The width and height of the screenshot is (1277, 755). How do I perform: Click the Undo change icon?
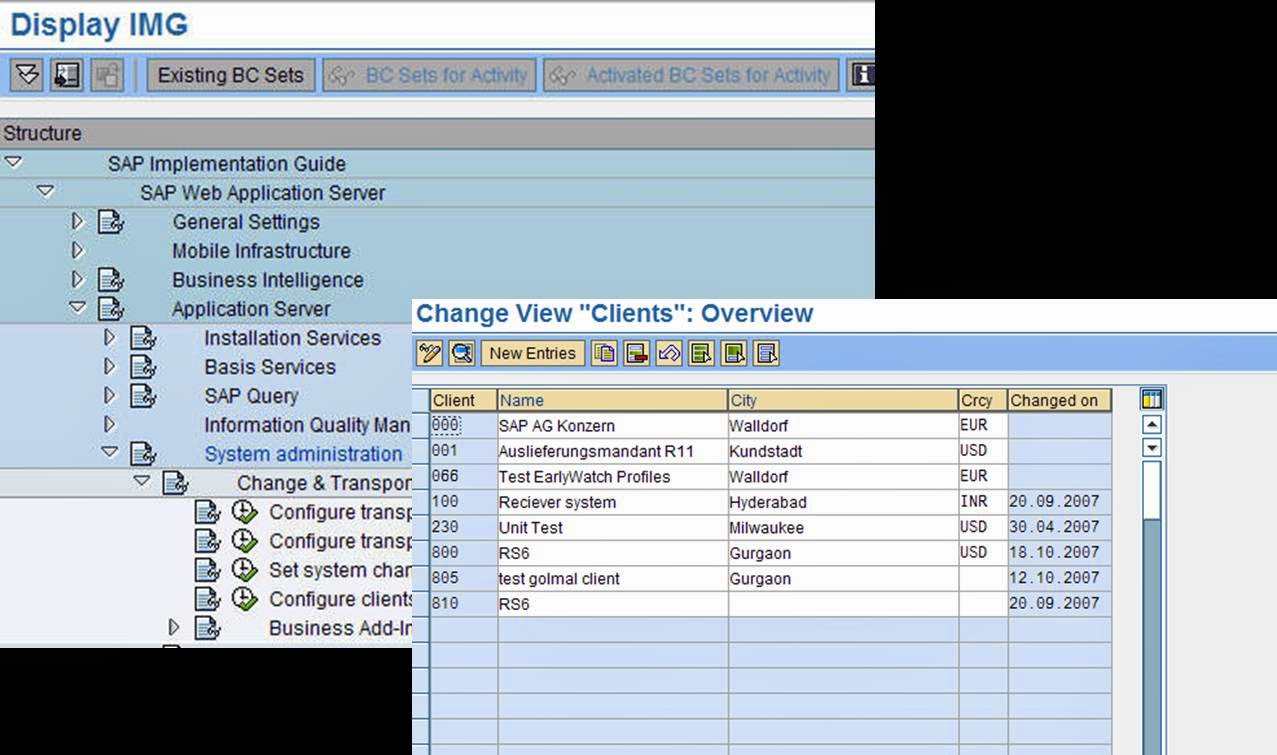click(x=669, y=352)
